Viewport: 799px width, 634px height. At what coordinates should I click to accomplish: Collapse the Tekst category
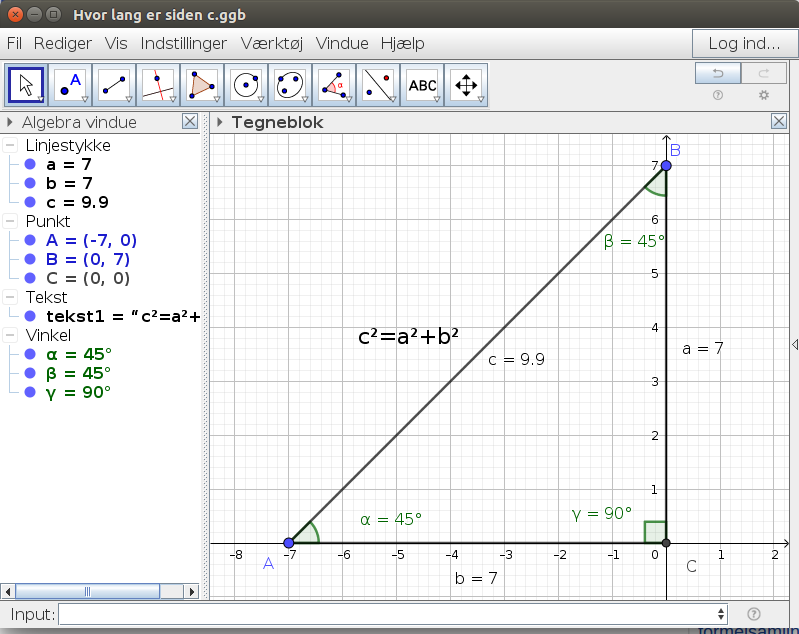coord(10,297)
